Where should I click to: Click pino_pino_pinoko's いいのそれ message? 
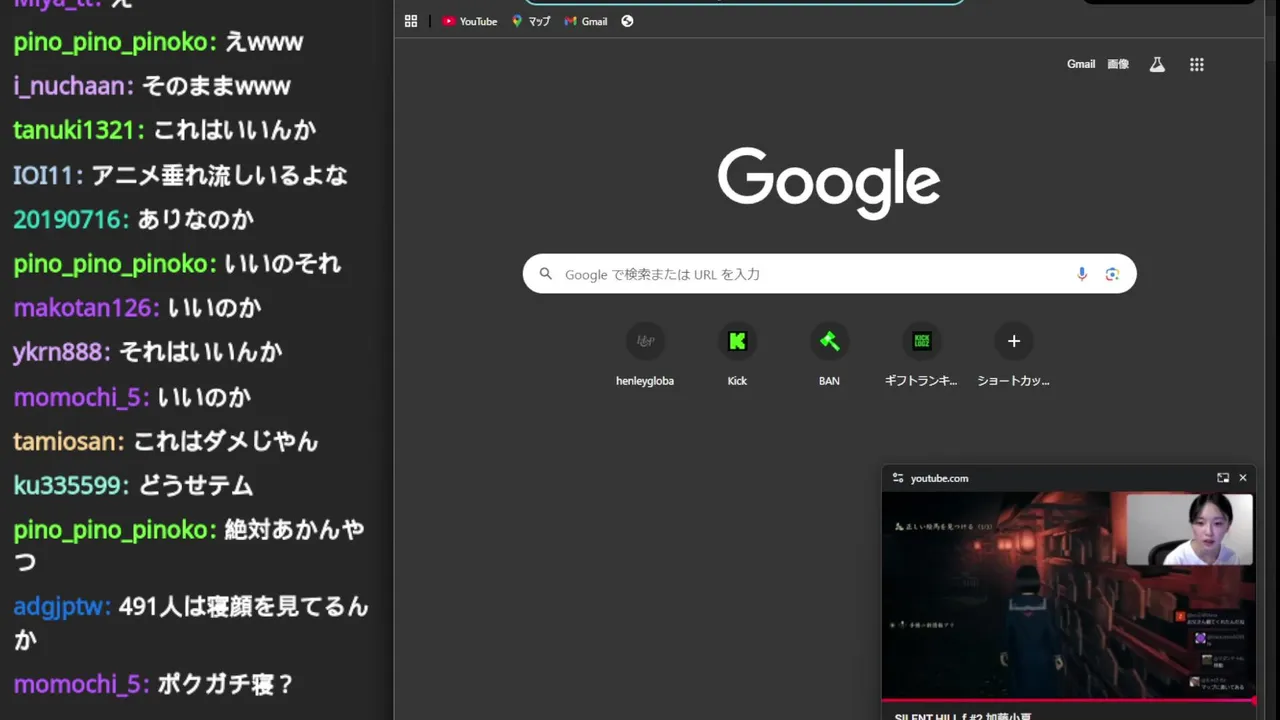(x=283, y=264)
